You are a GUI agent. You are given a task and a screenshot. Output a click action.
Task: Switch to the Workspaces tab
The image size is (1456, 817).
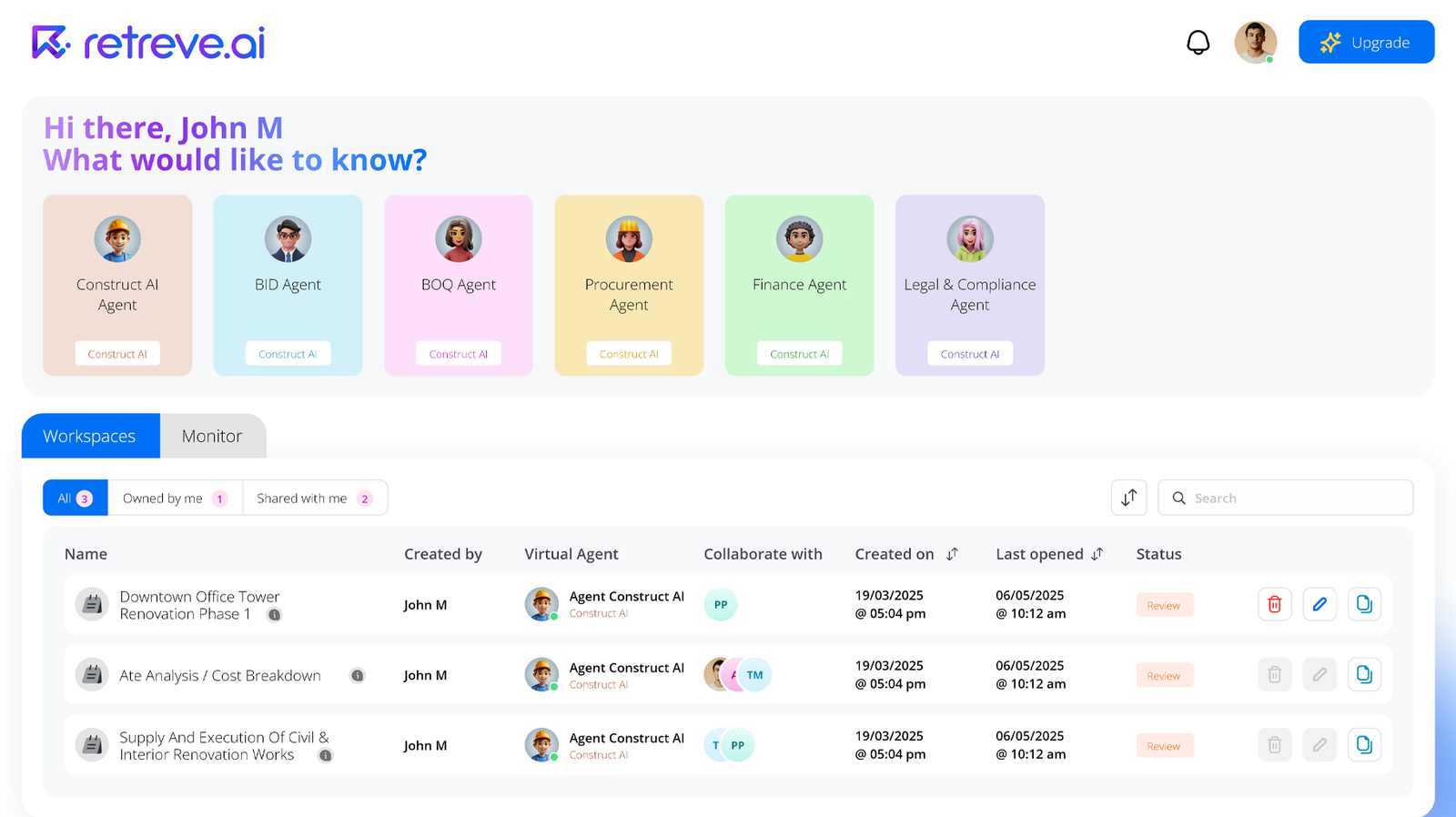[90, 436]
